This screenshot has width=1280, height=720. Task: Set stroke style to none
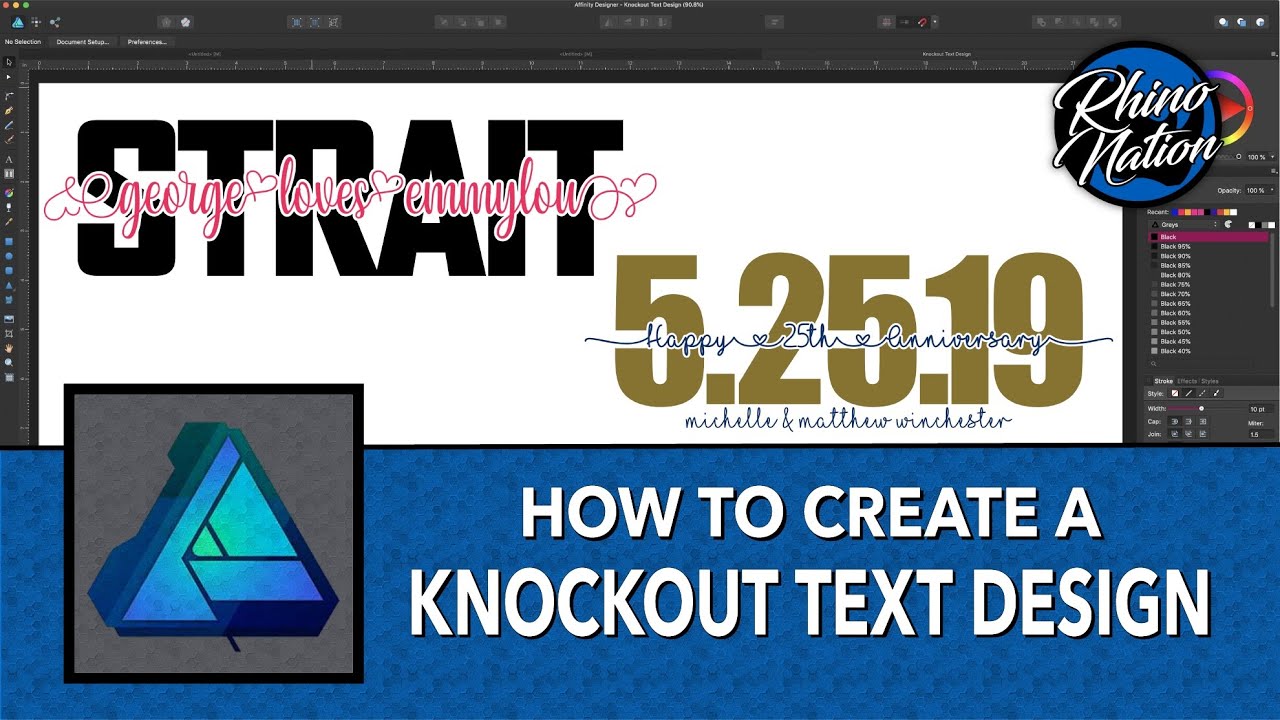click(x=1175, y=393)
